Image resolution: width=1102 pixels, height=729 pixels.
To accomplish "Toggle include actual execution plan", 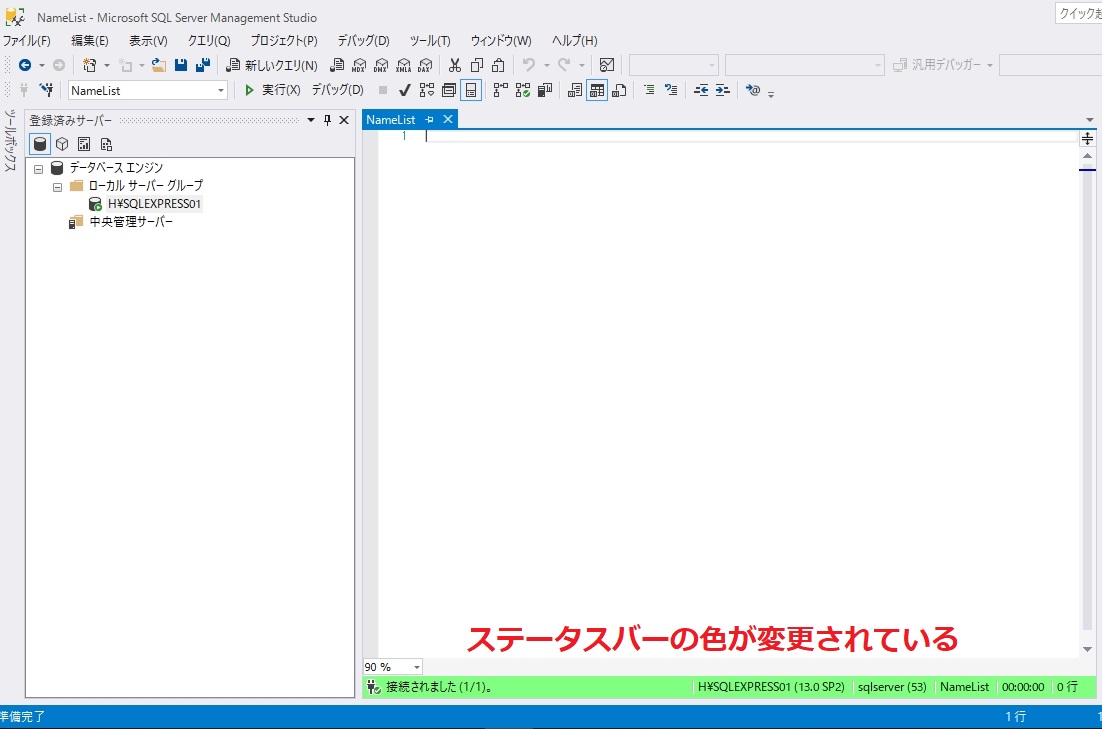I will (500, 90).
